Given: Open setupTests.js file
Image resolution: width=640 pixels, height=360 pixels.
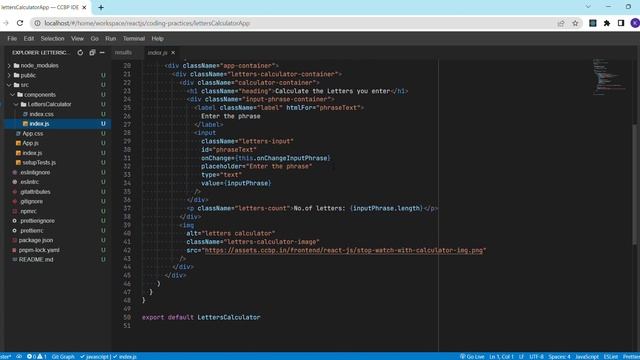Looking at the screenshot, I should [x=39, y=162].
